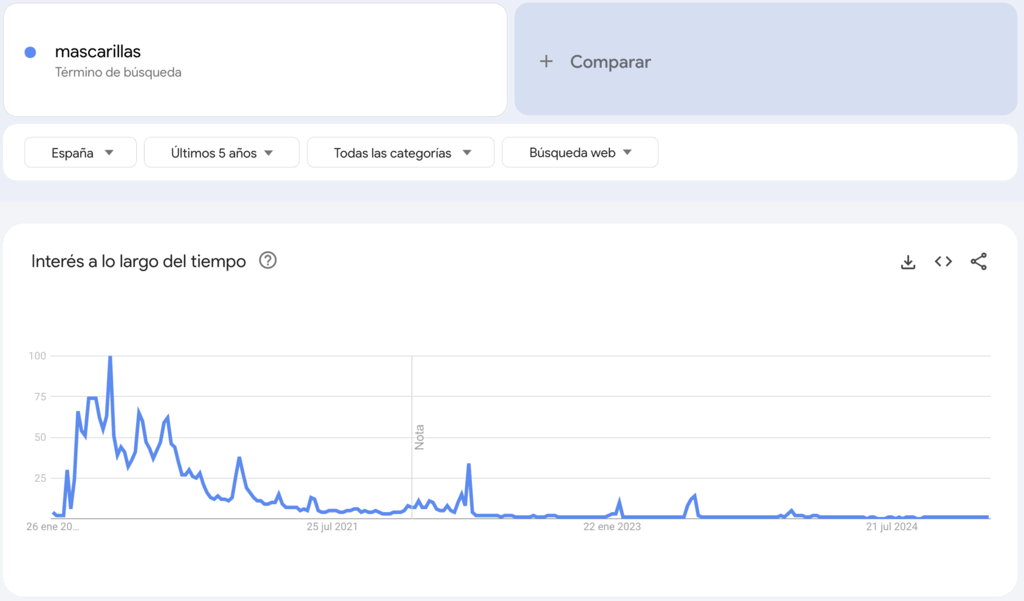
Task: Open the embed code icon
Action: 943,262
